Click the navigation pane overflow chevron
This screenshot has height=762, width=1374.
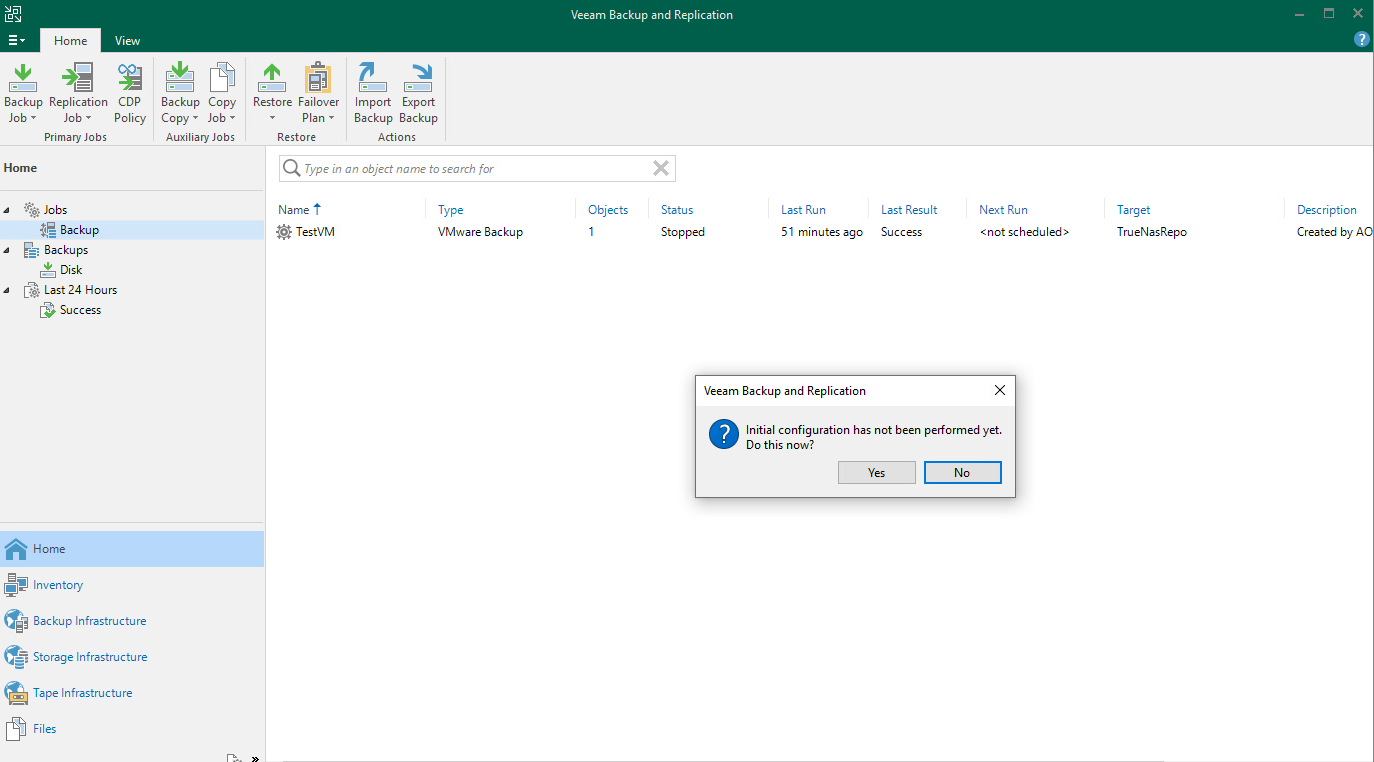coord(255,758)
